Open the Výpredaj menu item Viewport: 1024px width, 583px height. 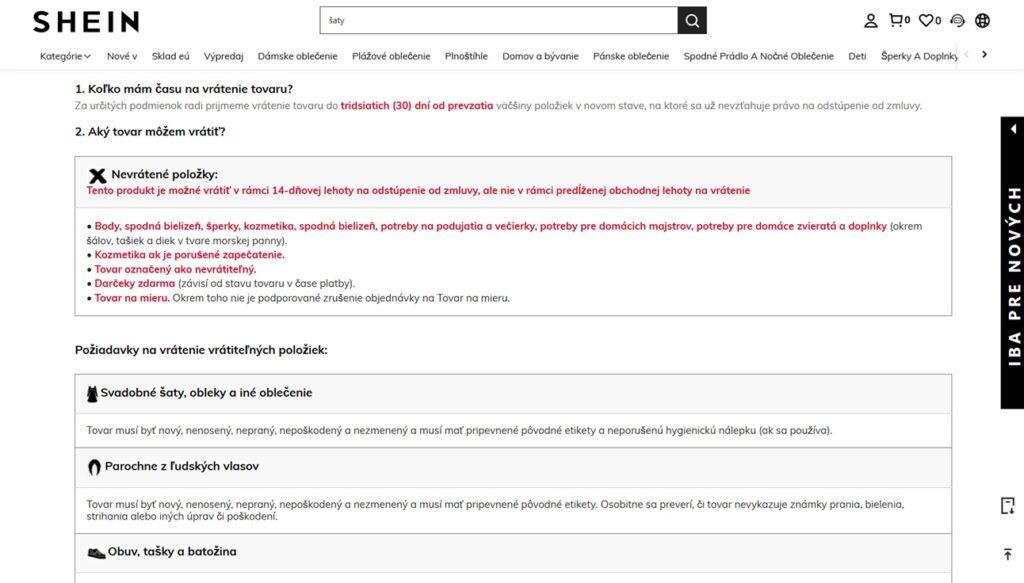pyautogui.click(x=223, y=56)
